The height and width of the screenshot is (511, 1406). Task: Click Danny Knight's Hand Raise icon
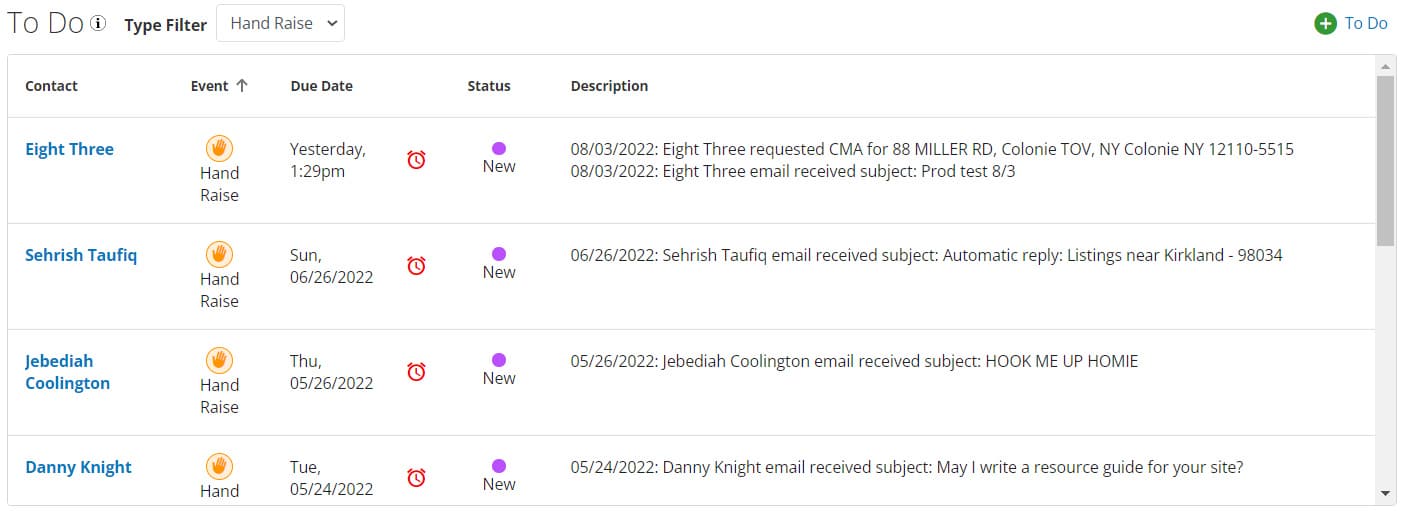click(219, 467)
